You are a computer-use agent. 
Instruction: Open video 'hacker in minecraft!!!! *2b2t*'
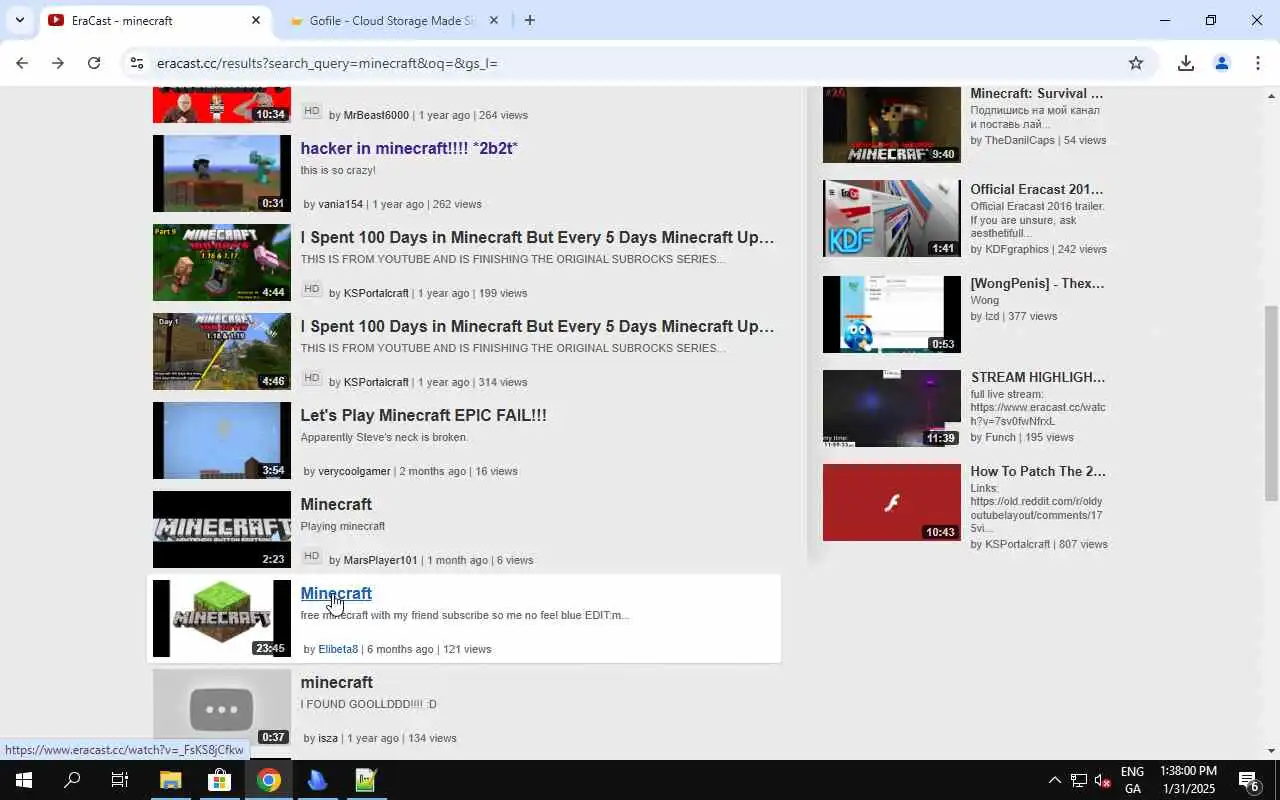(x=408, y=148)
